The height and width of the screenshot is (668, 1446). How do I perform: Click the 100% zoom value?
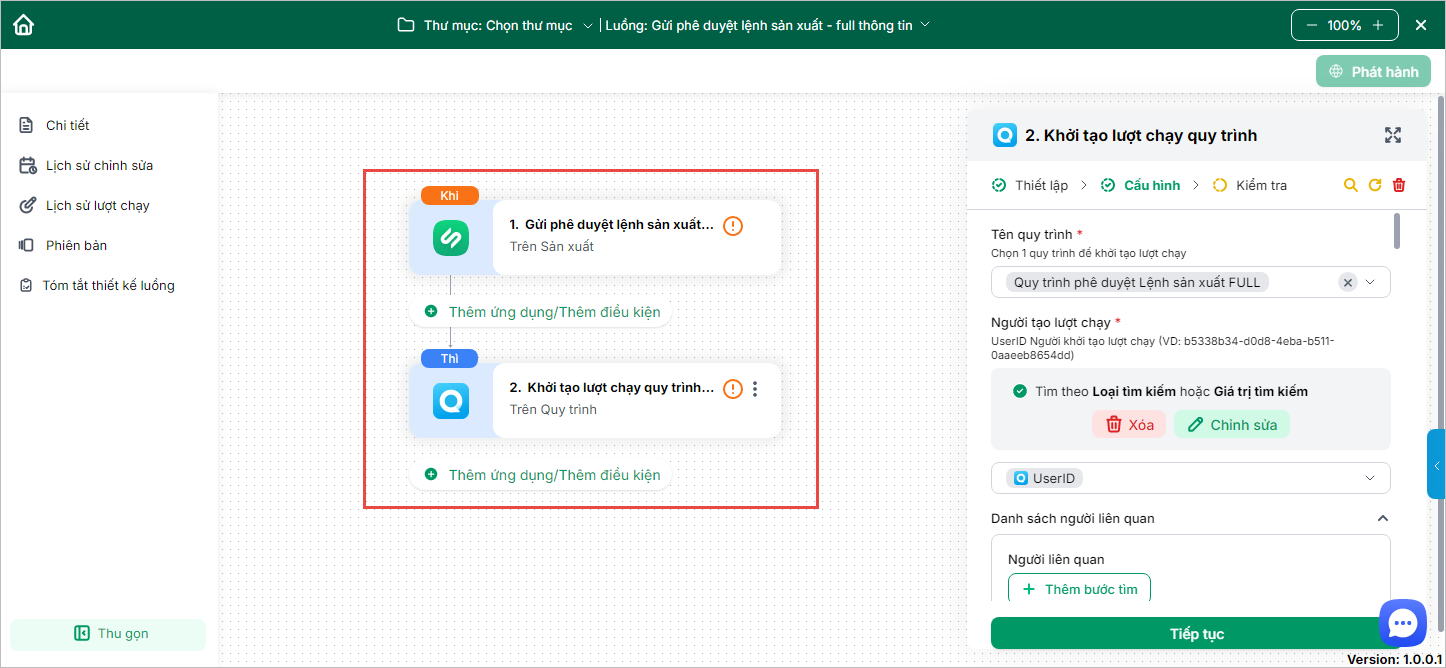(x=1344, y=25)
